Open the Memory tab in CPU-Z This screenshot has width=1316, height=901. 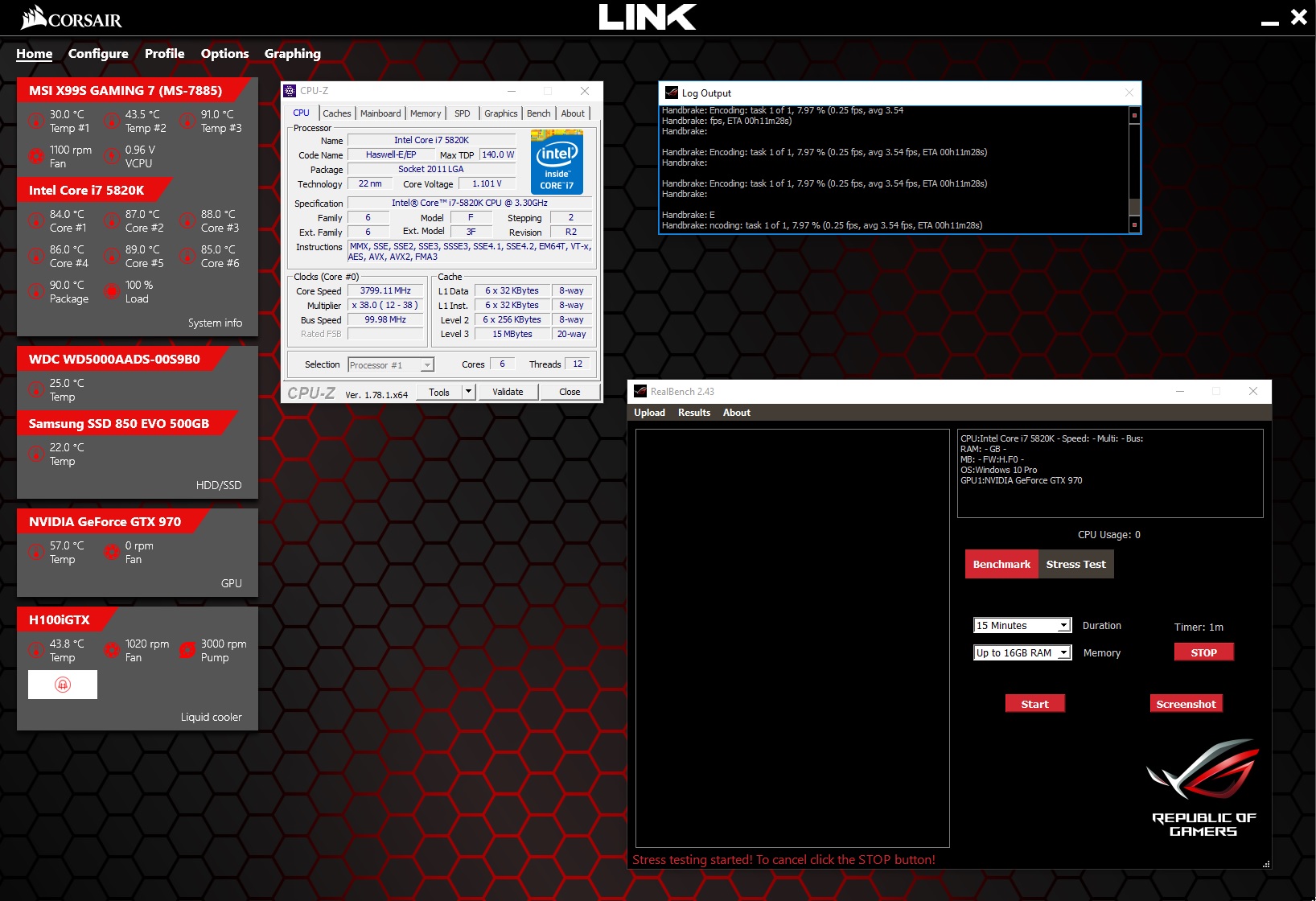(x=426, y=113)
